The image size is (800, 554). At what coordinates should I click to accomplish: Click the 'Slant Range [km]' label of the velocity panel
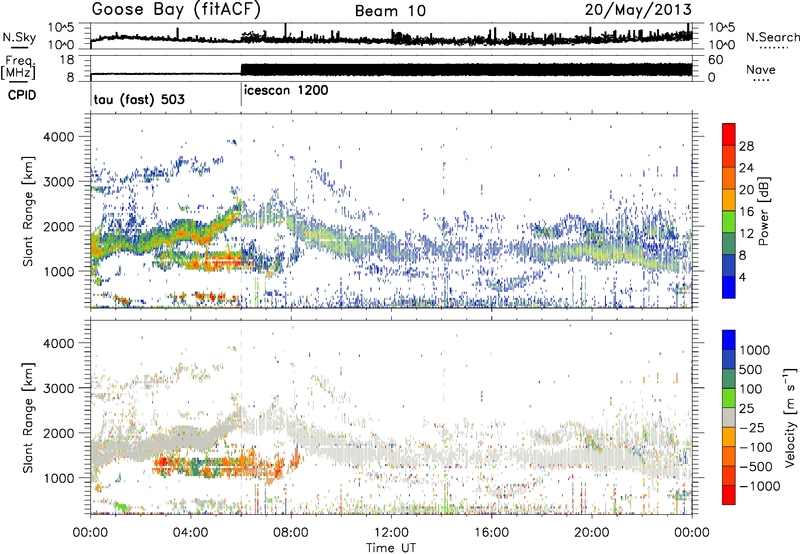29,418
